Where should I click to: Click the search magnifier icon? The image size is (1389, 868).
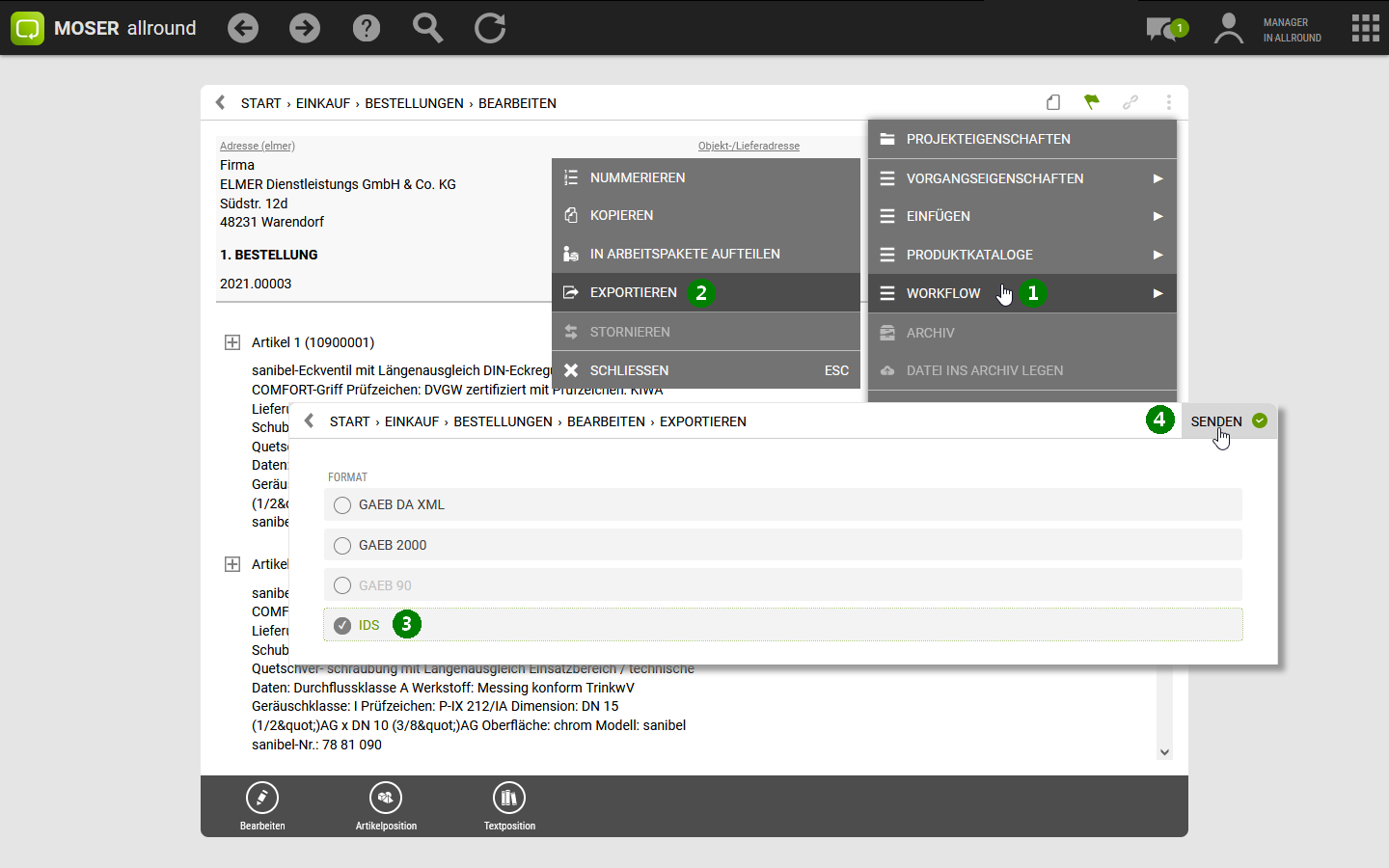[x=427, y=28]
